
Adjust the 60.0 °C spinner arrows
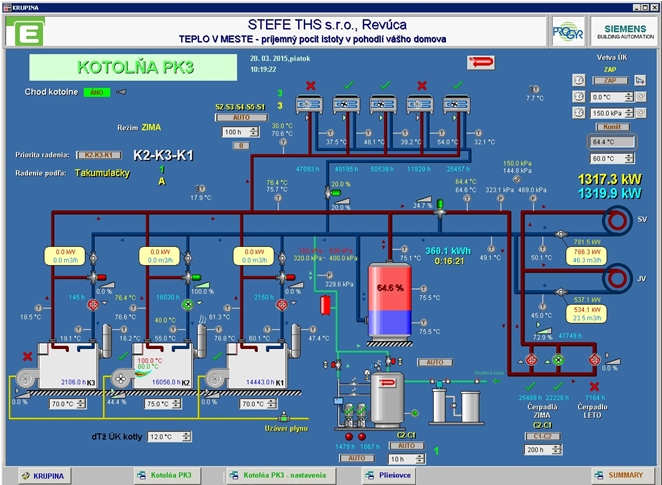coord(629,159)
